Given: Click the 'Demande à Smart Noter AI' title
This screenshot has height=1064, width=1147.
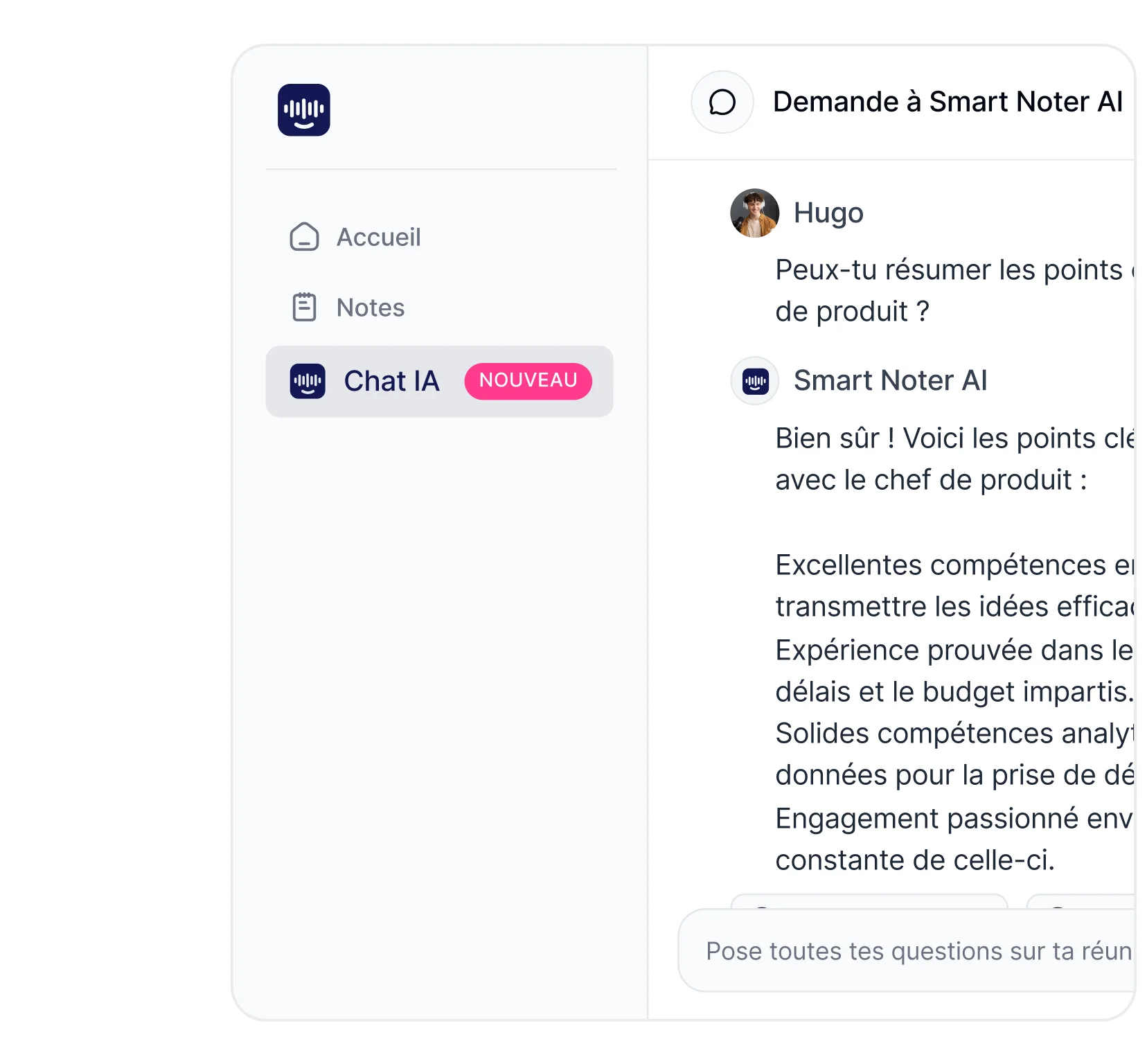Looking at the screenshot, I should (x=948, y=102).
